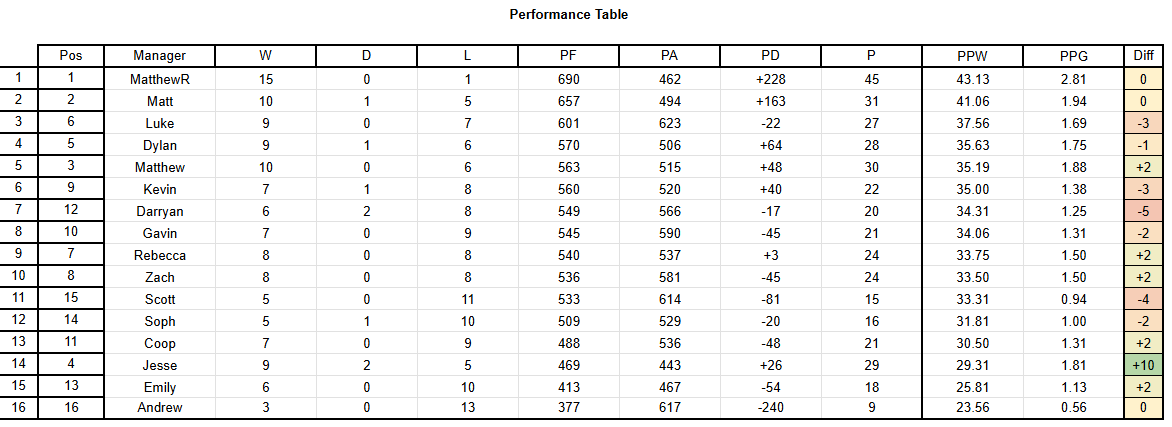Select Andrew's -240 point difference cell

tap(770, 408)
